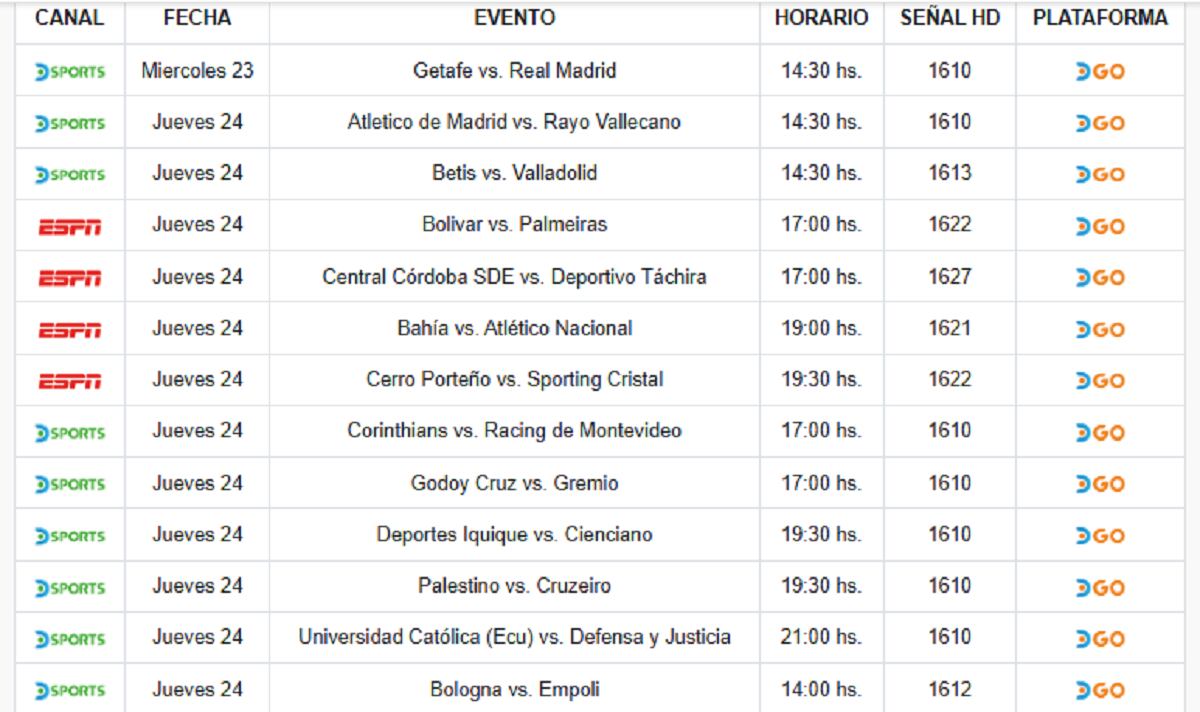Open DGO logo in Bologna vs. Empoli row

[x=1100, y=691]
